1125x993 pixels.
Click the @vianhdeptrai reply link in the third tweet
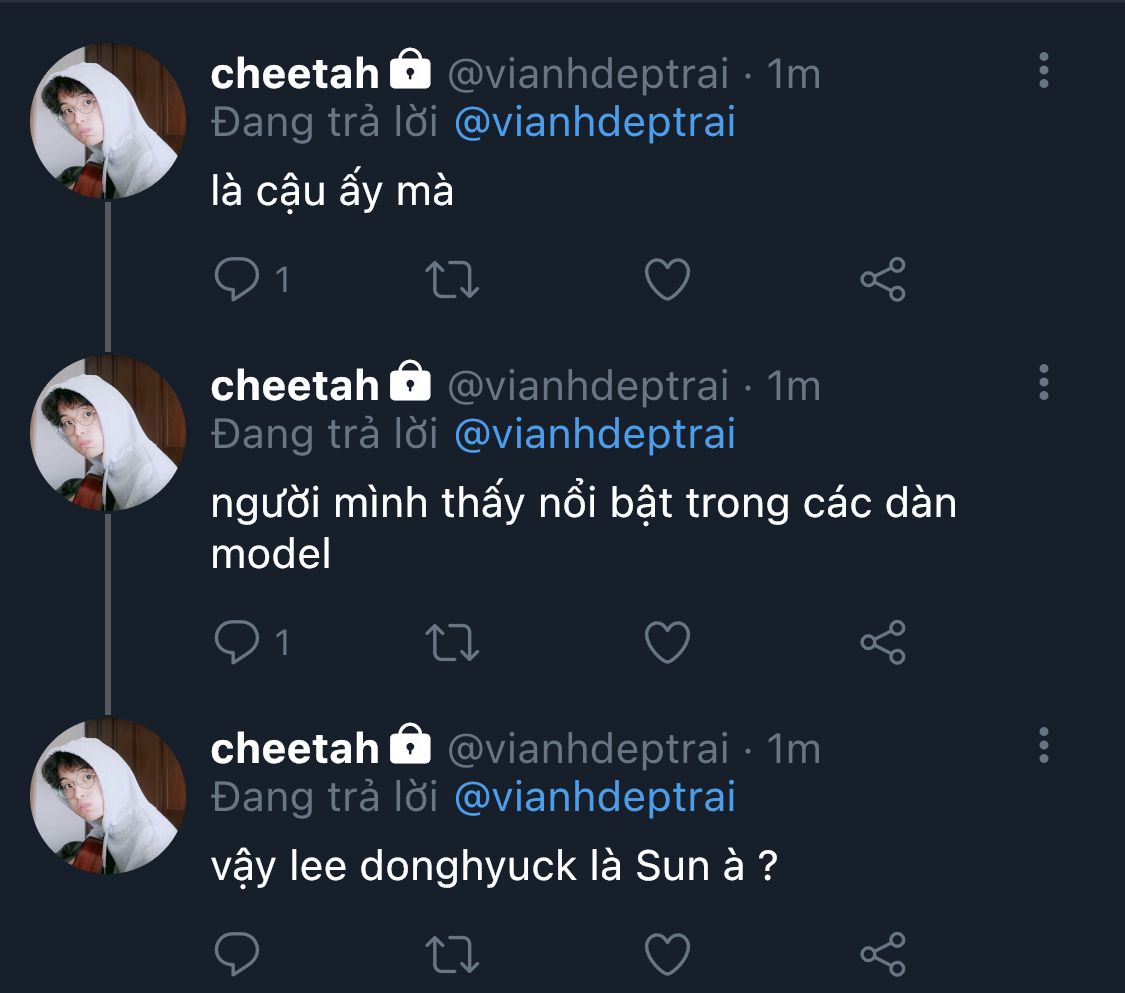coord(594,797)
